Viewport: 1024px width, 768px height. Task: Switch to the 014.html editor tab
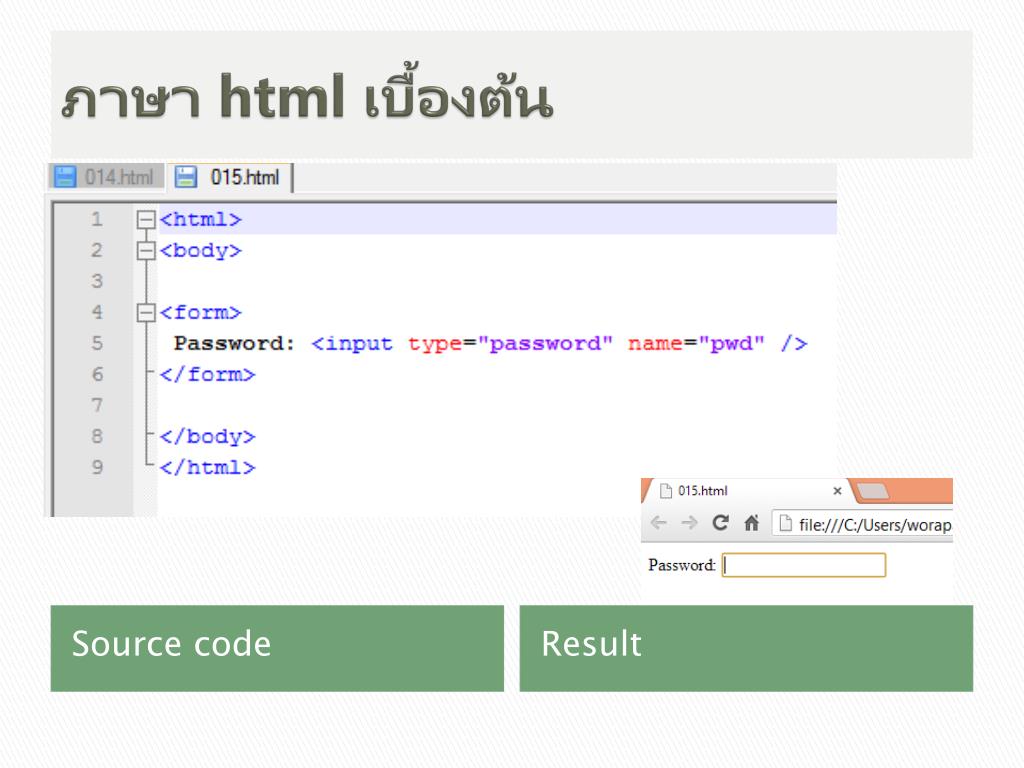point(106,177)
